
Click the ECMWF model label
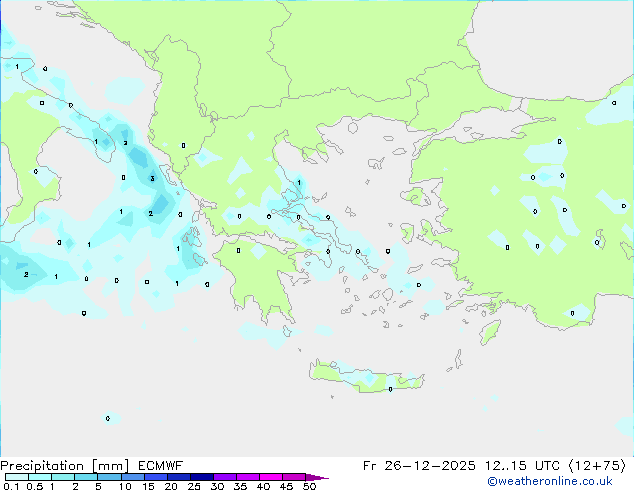coord(161,466)
